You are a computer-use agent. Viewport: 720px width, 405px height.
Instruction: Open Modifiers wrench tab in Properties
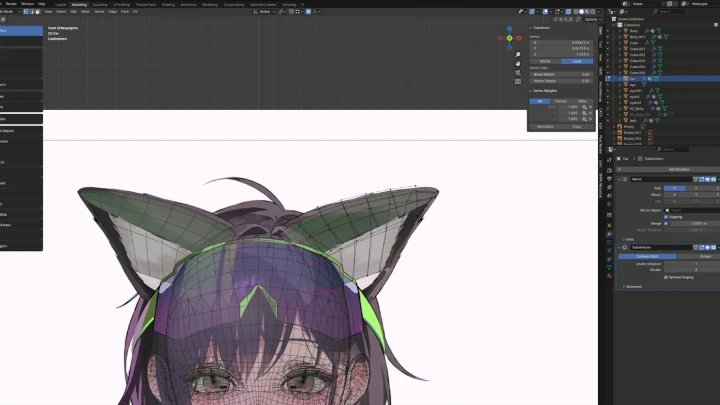pyautogui.click(x=609, y=234)
